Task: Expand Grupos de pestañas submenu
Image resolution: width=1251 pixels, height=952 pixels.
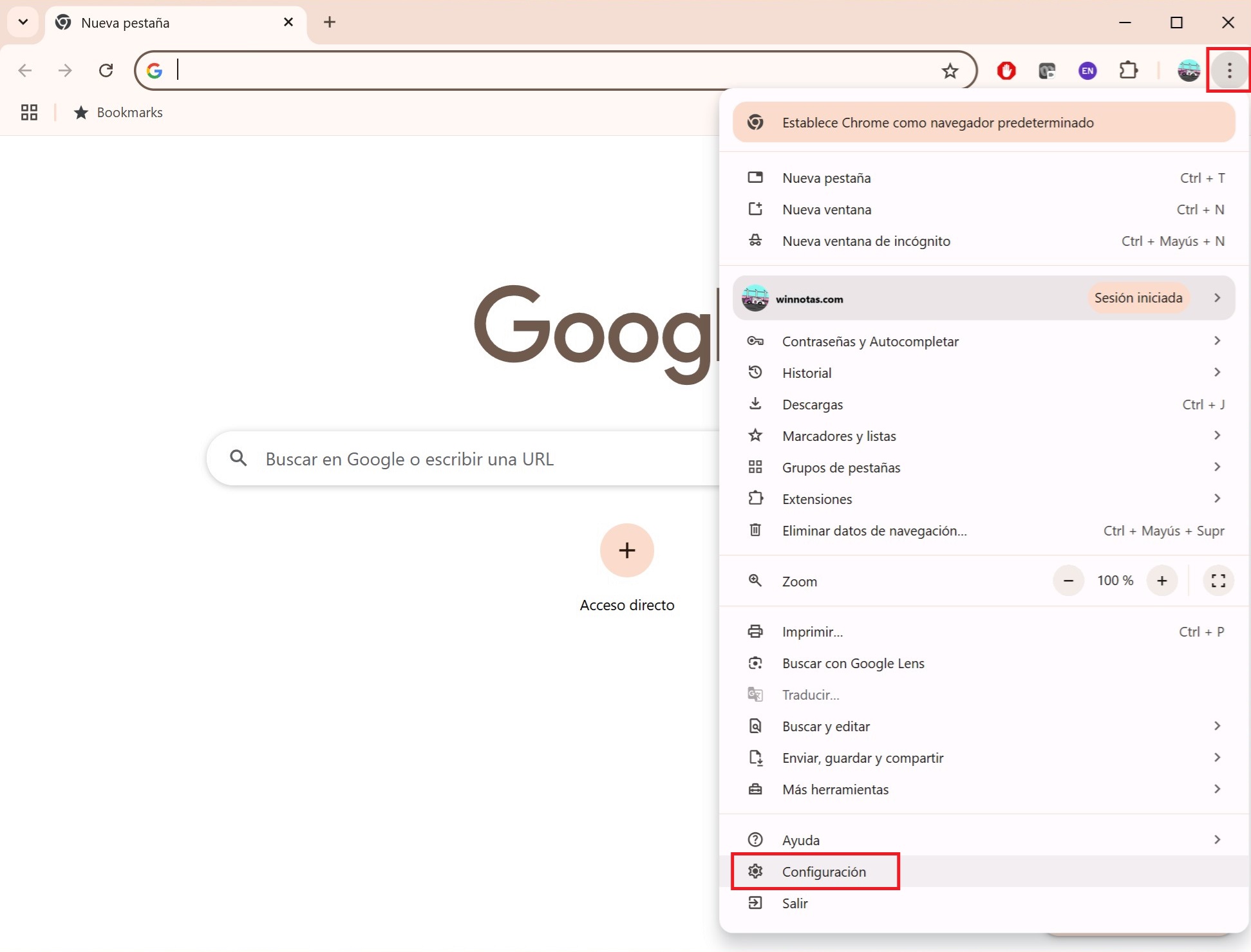Action: [x=984, y=467]
